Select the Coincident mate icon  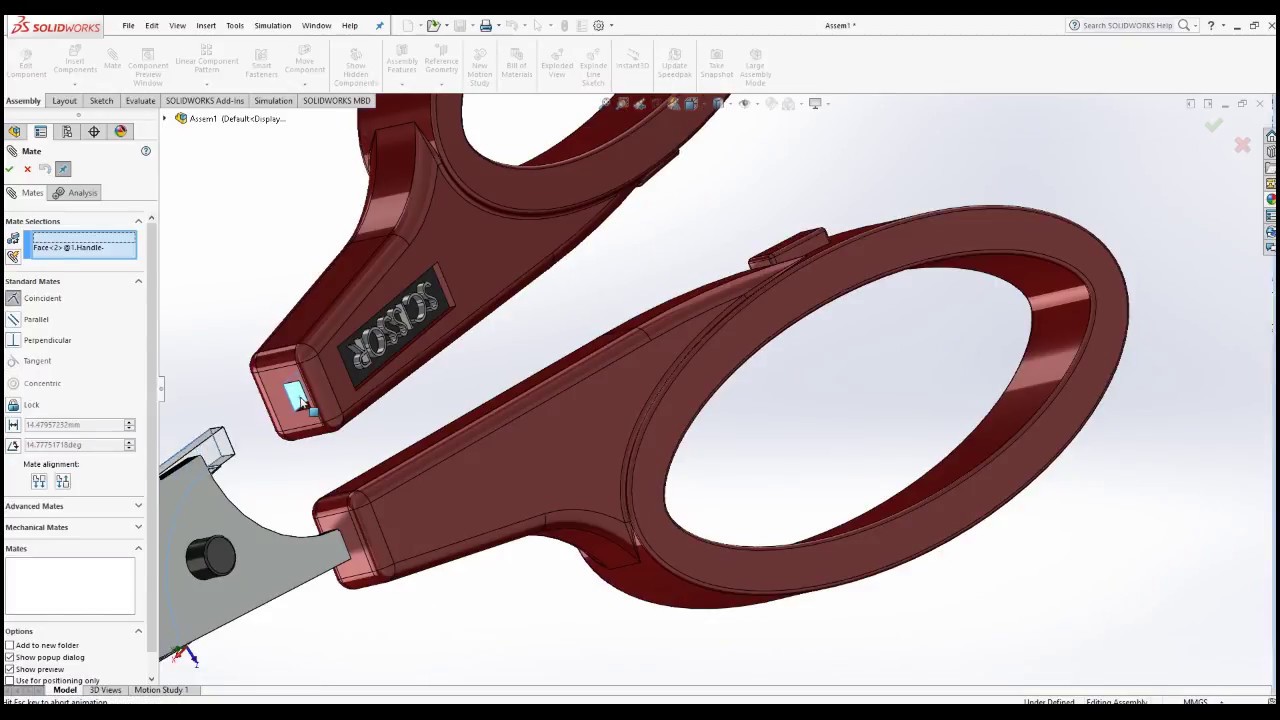point(13,298)
